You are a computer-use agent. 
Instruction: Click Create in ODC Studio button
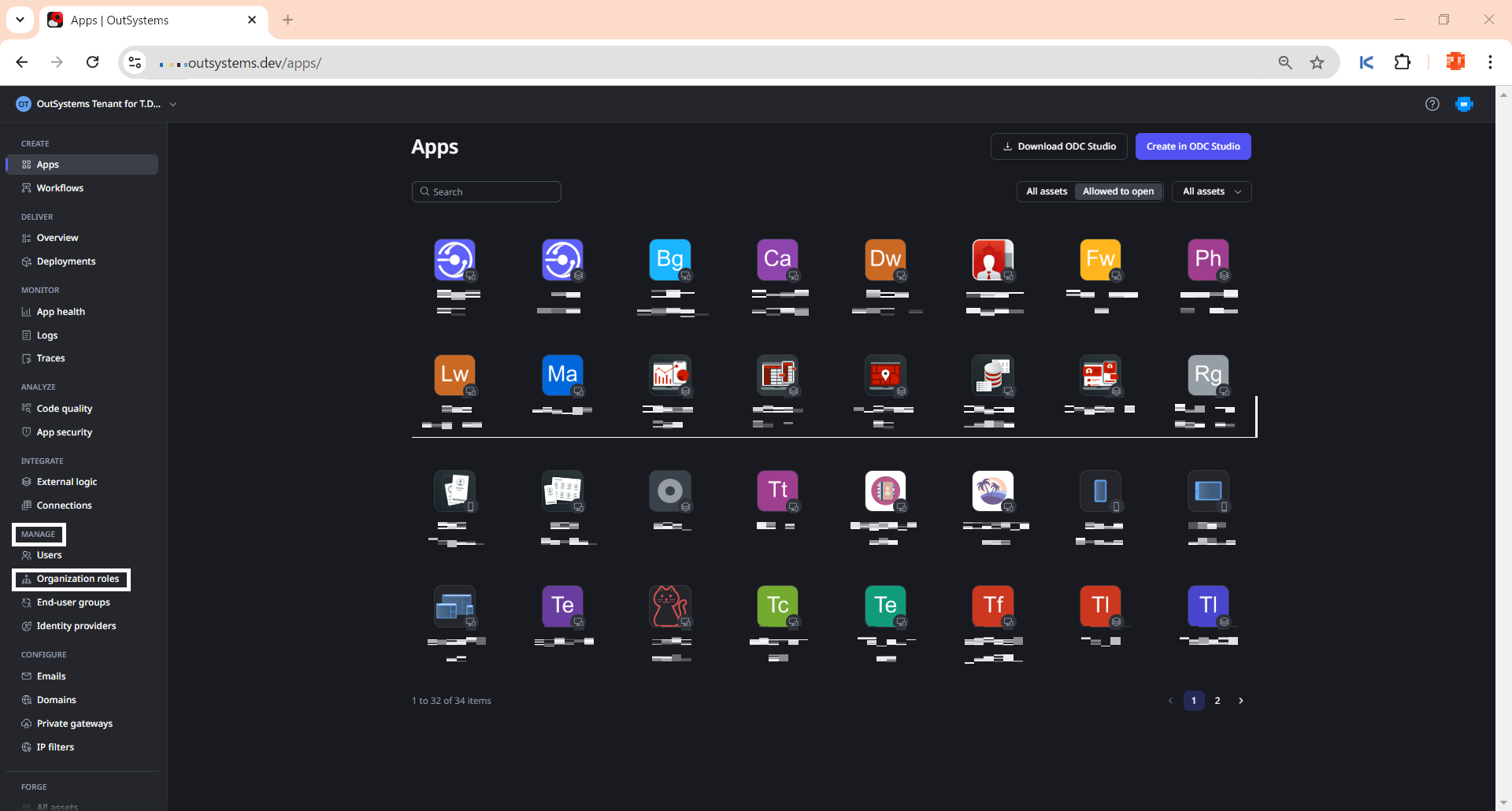(x=1192, y=146)
